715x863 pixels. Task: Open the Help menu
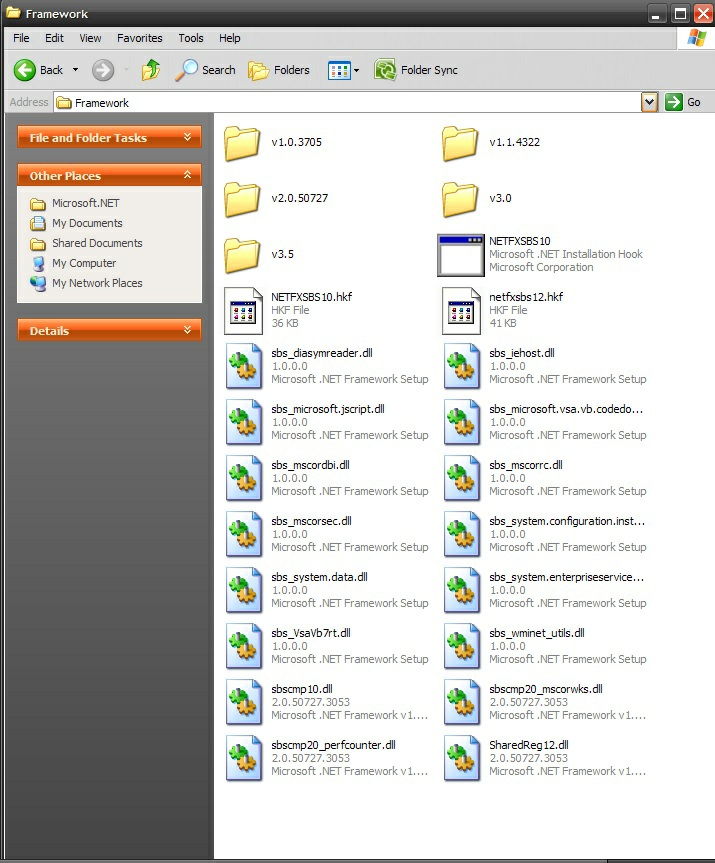point(230,38)
